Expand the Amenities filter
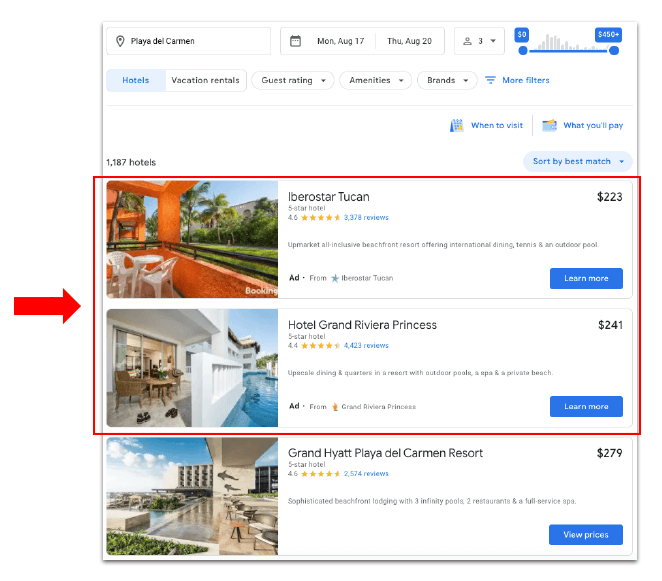The width and height of the screenshot is (662, 581). tap(375, 80)
